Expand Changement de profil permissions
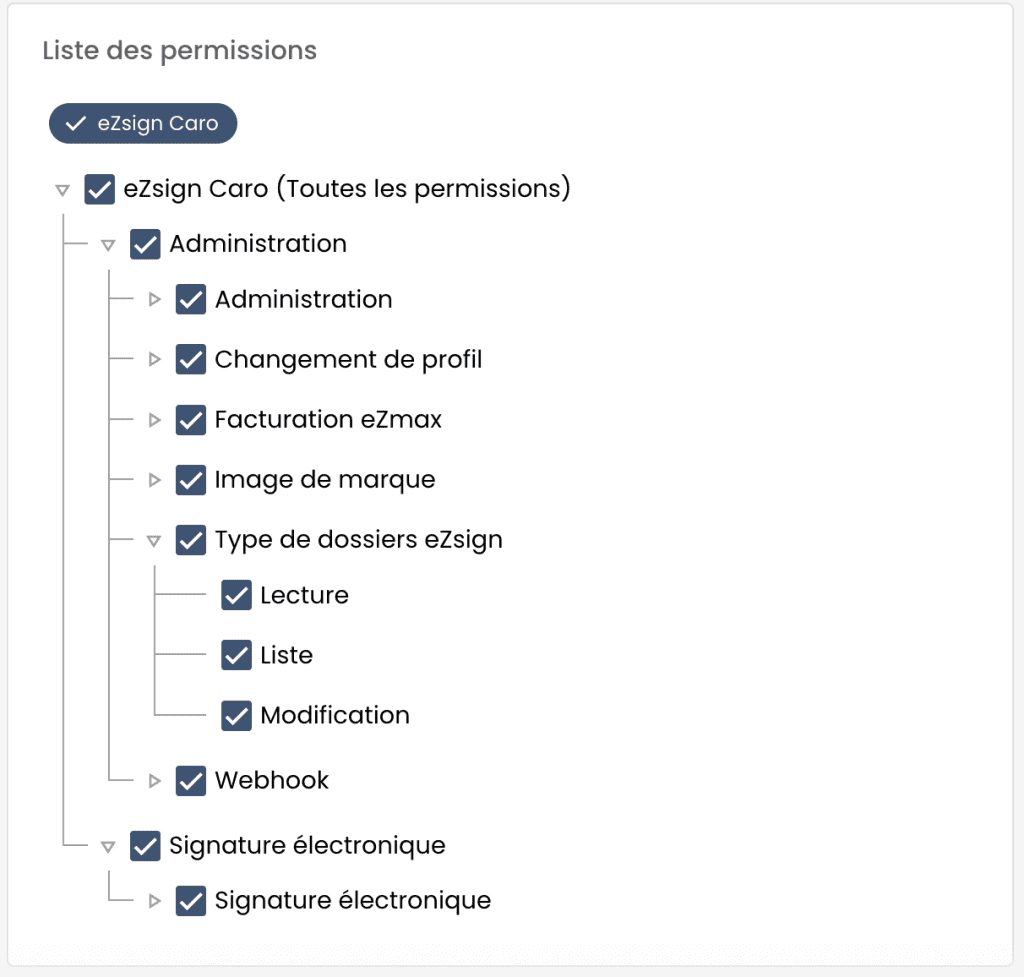Screen dimensions: 1024x977 coord(154,359)
